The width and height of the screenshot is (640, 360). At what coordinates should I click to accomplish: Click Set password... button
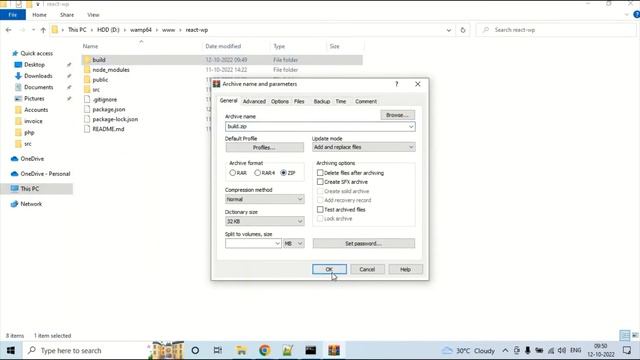tap(363, 243)
